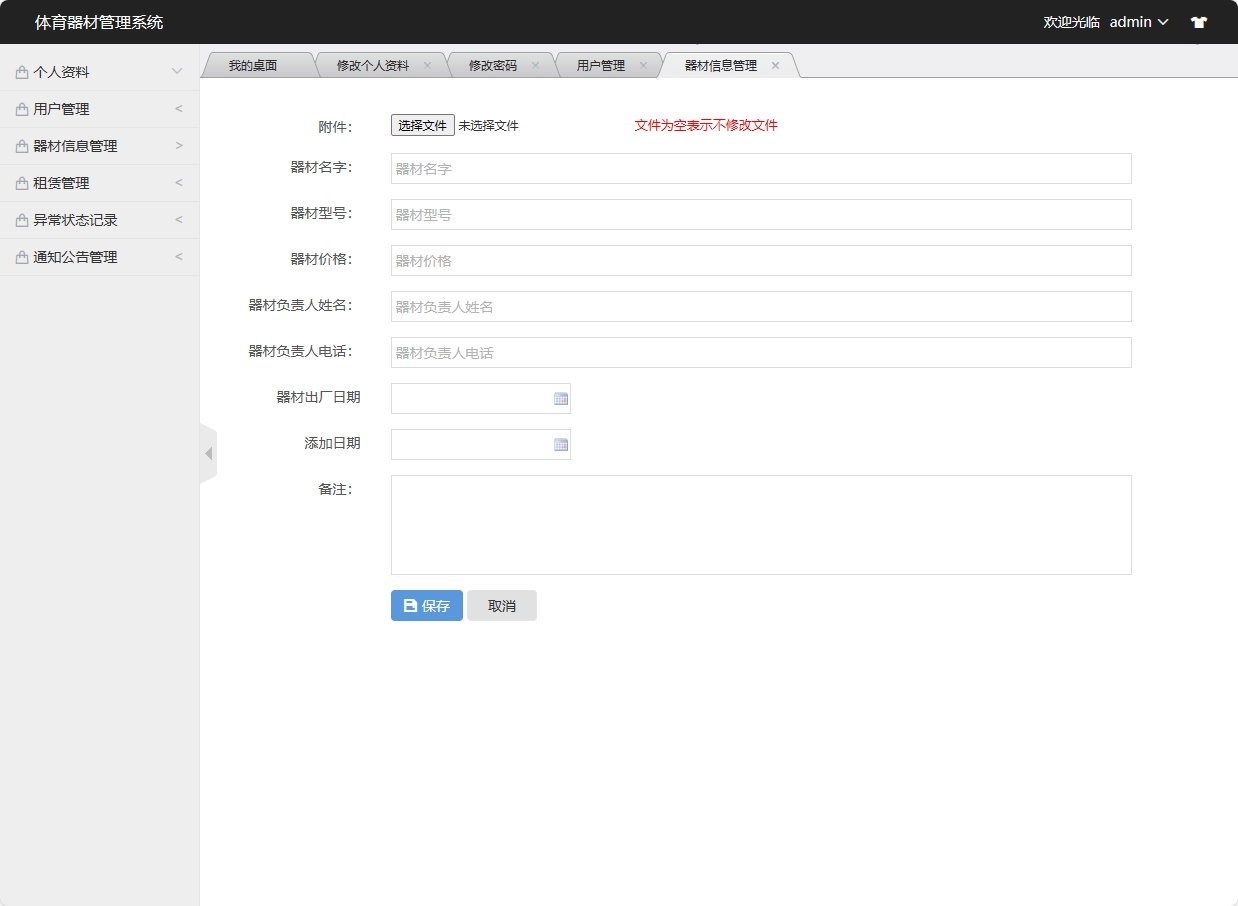Close the 用户管理 tab

click(644, 64)
